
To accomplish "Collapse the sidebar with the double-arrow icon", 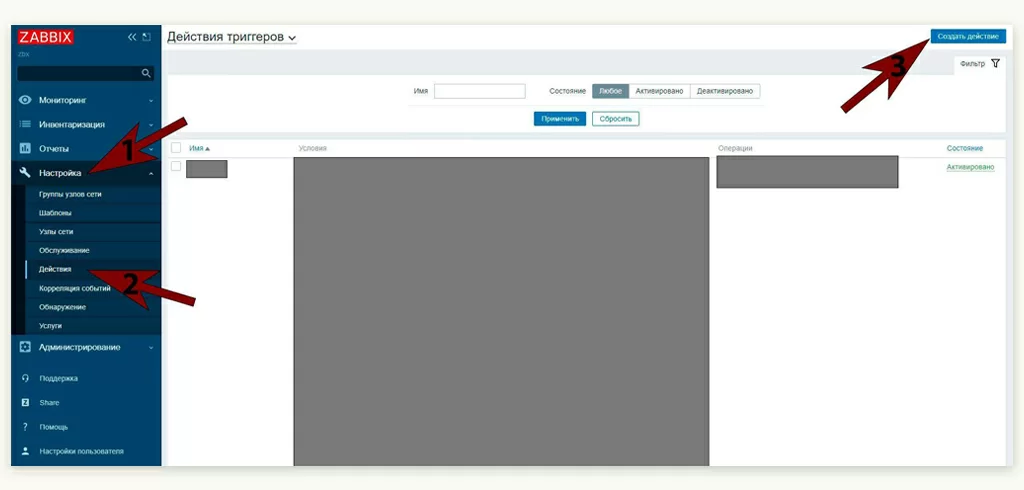I will [x=131, y=37].
